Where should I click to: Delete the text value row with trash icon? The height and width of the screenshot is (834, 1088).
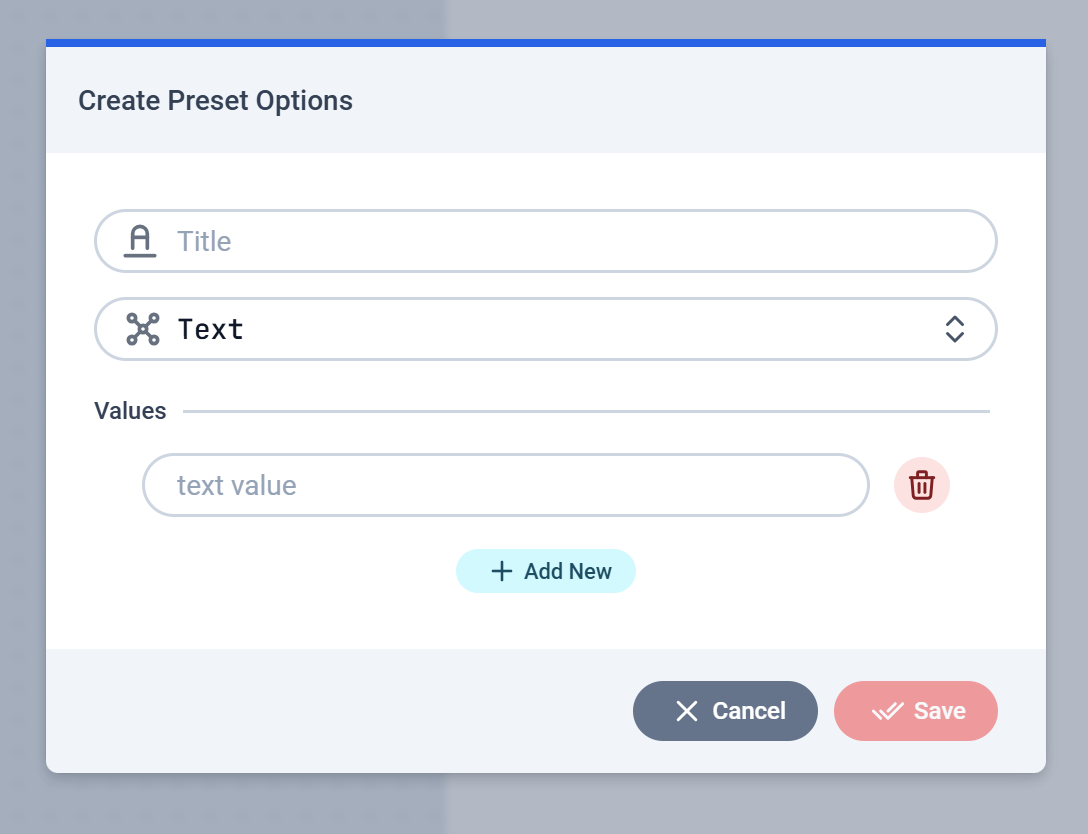click(921, 485)
